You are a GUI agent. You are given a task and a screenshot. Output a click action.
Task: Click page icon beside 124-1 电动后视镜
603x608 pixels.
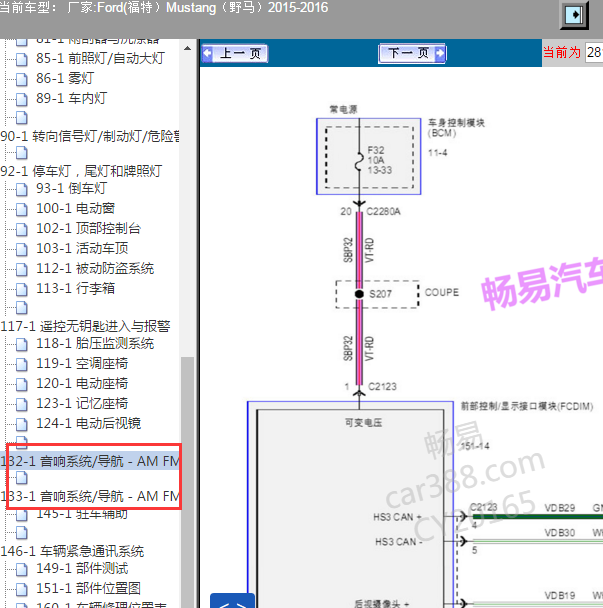coord(22,424)
